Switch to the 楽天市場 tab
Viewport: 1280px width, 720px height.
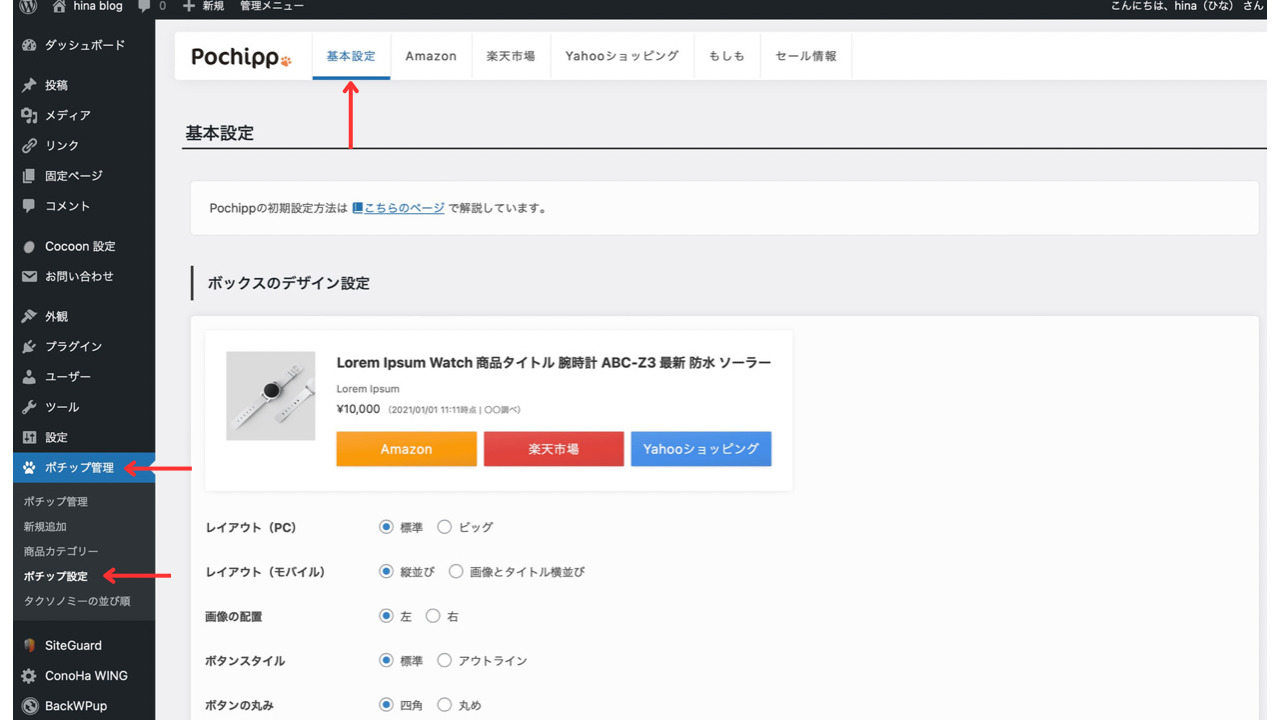511,56
